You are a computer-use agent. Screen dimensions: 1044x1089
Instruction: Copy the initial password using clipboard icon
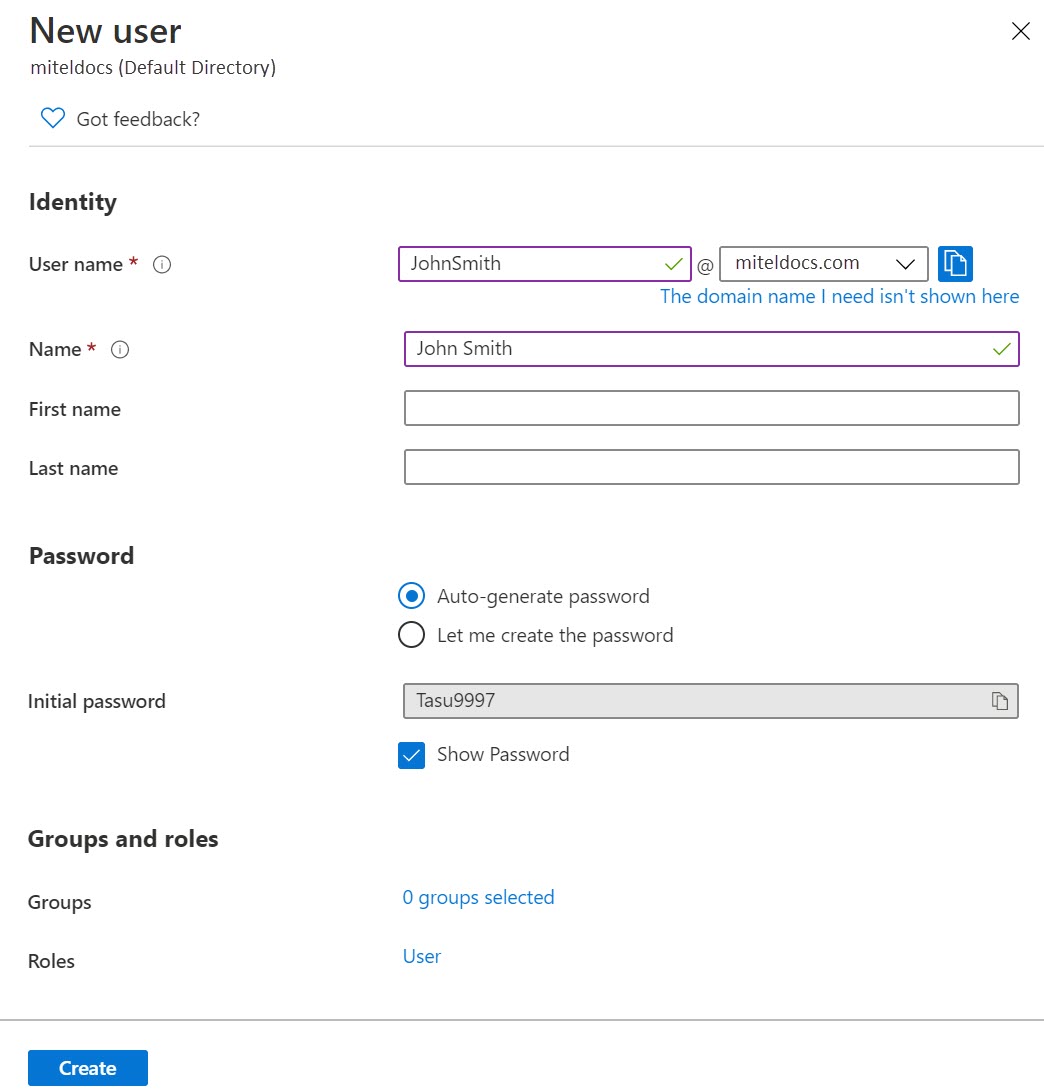click(999, 701)
